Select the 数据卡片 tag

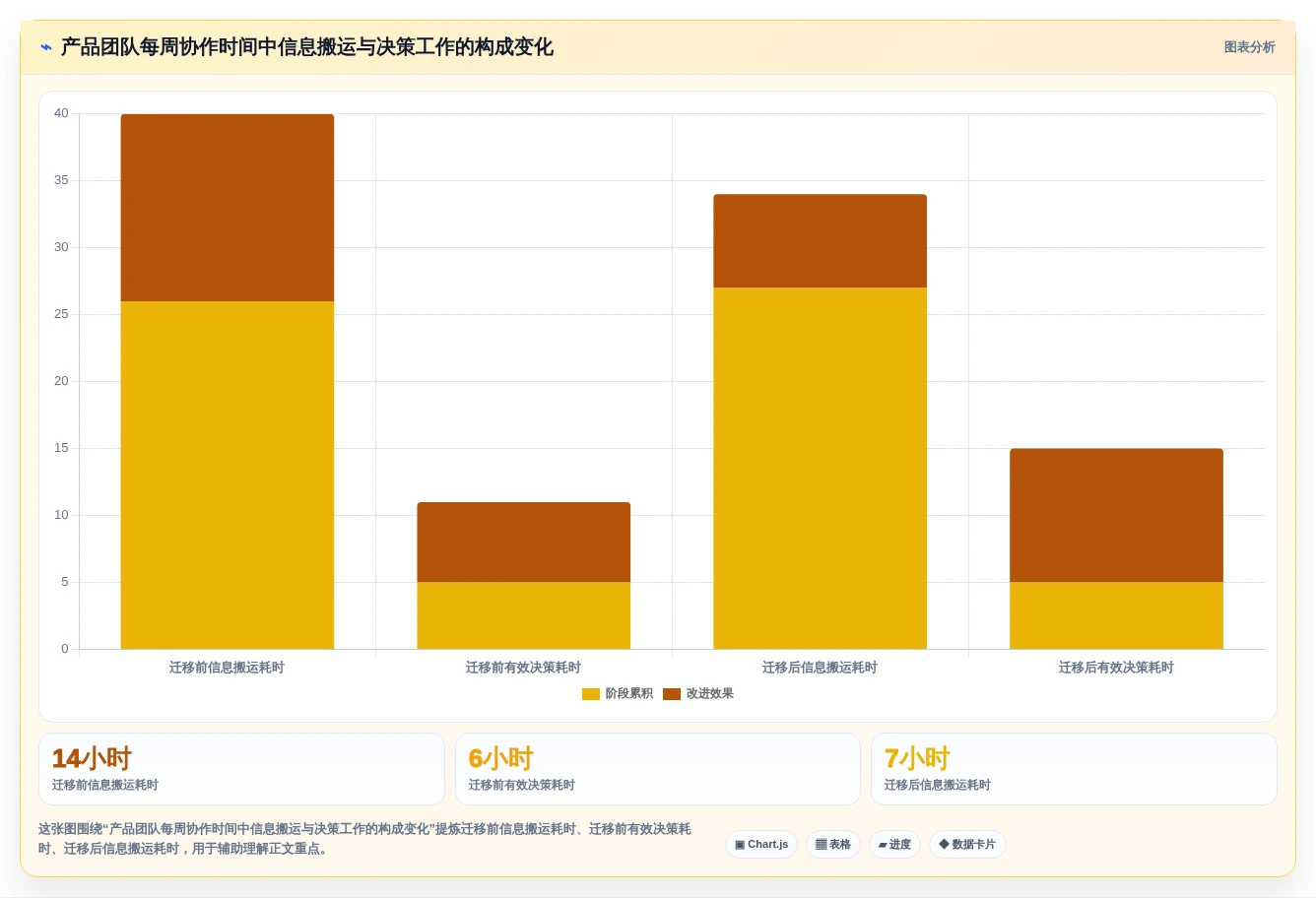pyautogui.click(x=967, y=845)
